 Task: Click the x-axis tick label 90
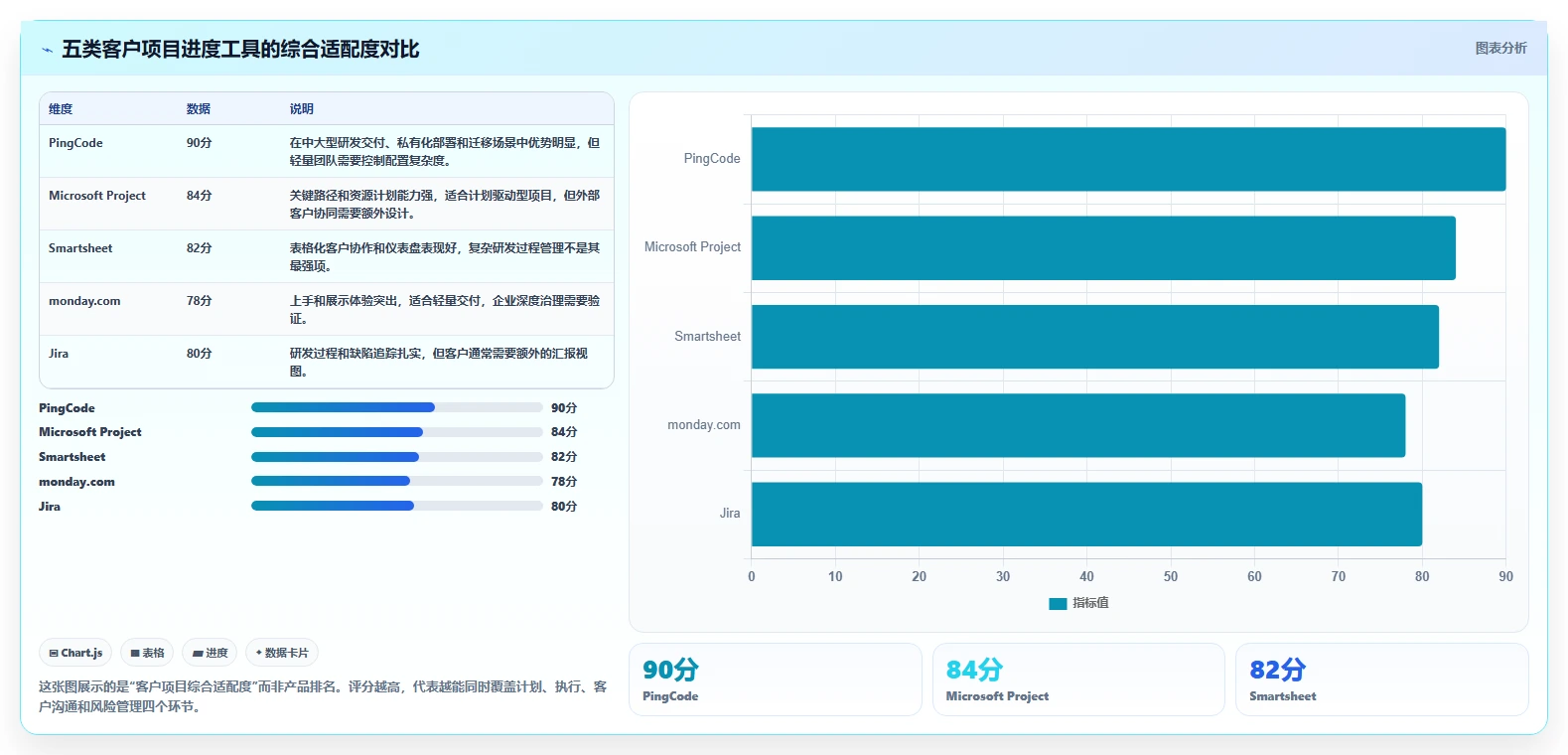(x=1505, y=577)
